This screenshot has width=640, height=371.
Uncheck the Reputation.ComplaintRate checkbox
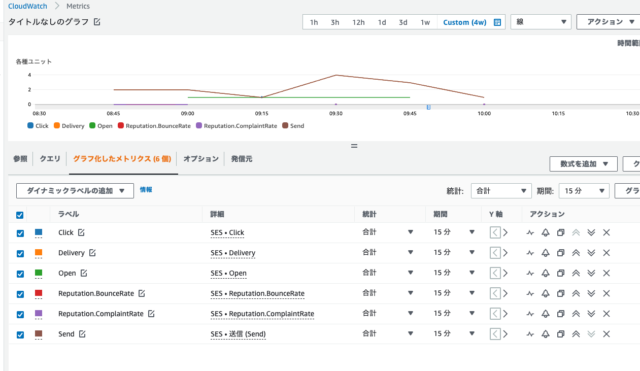coord(20,314)
